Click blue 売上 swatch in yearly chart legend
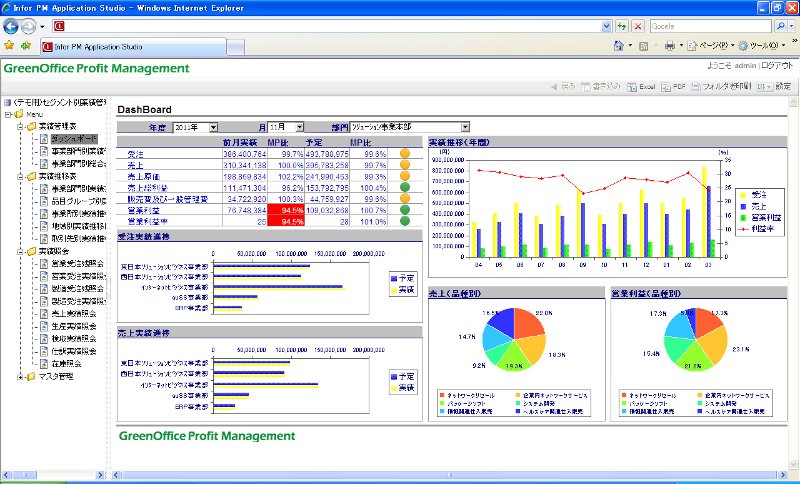The width and height of the screenshot is (800, 484). click(743, 207)
